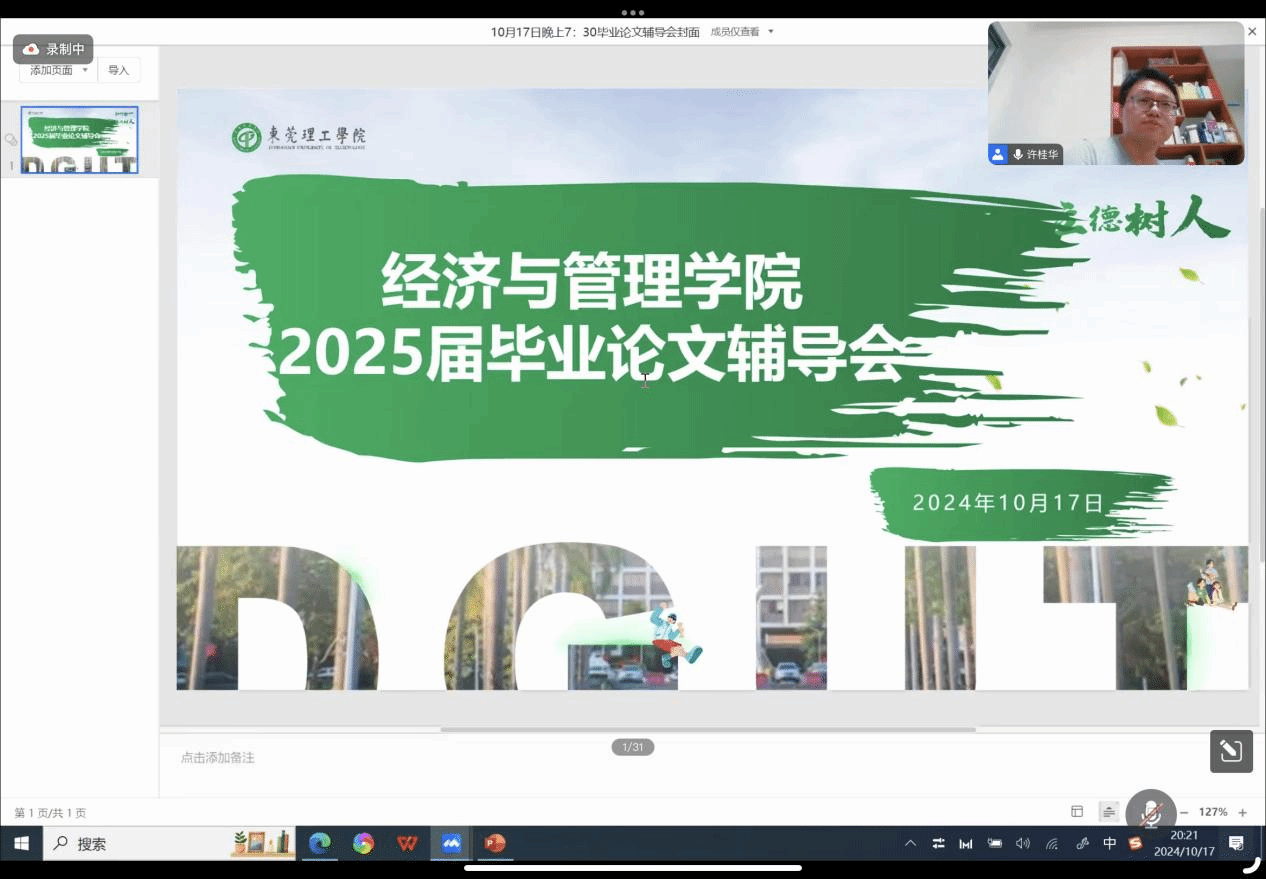Zoom out with the minus button
The image size is (1266, 879).
click(x=1184, y=813)
